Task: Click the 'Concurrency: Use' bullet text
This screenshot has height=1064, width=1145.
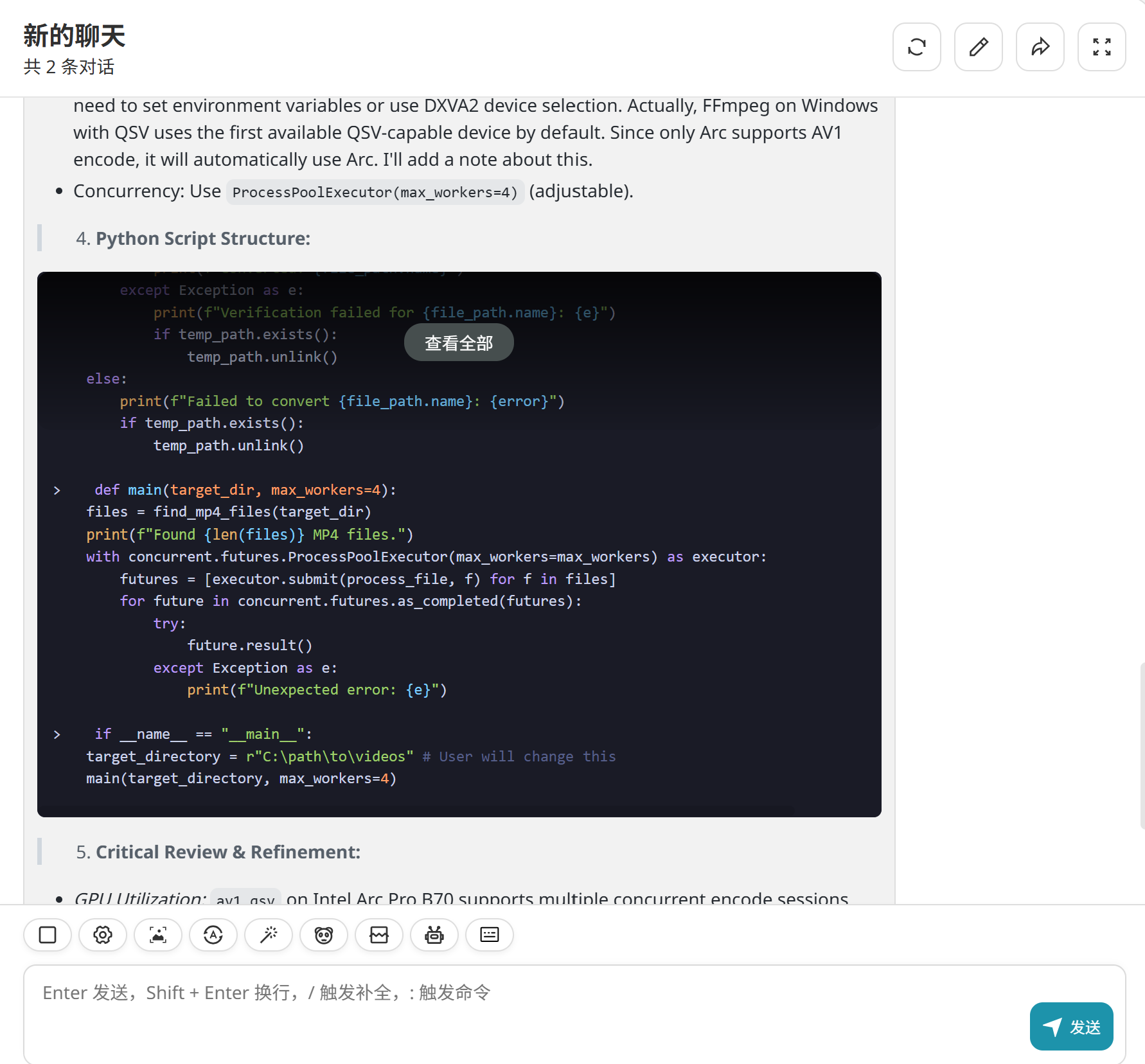Action: click(147, 191)
